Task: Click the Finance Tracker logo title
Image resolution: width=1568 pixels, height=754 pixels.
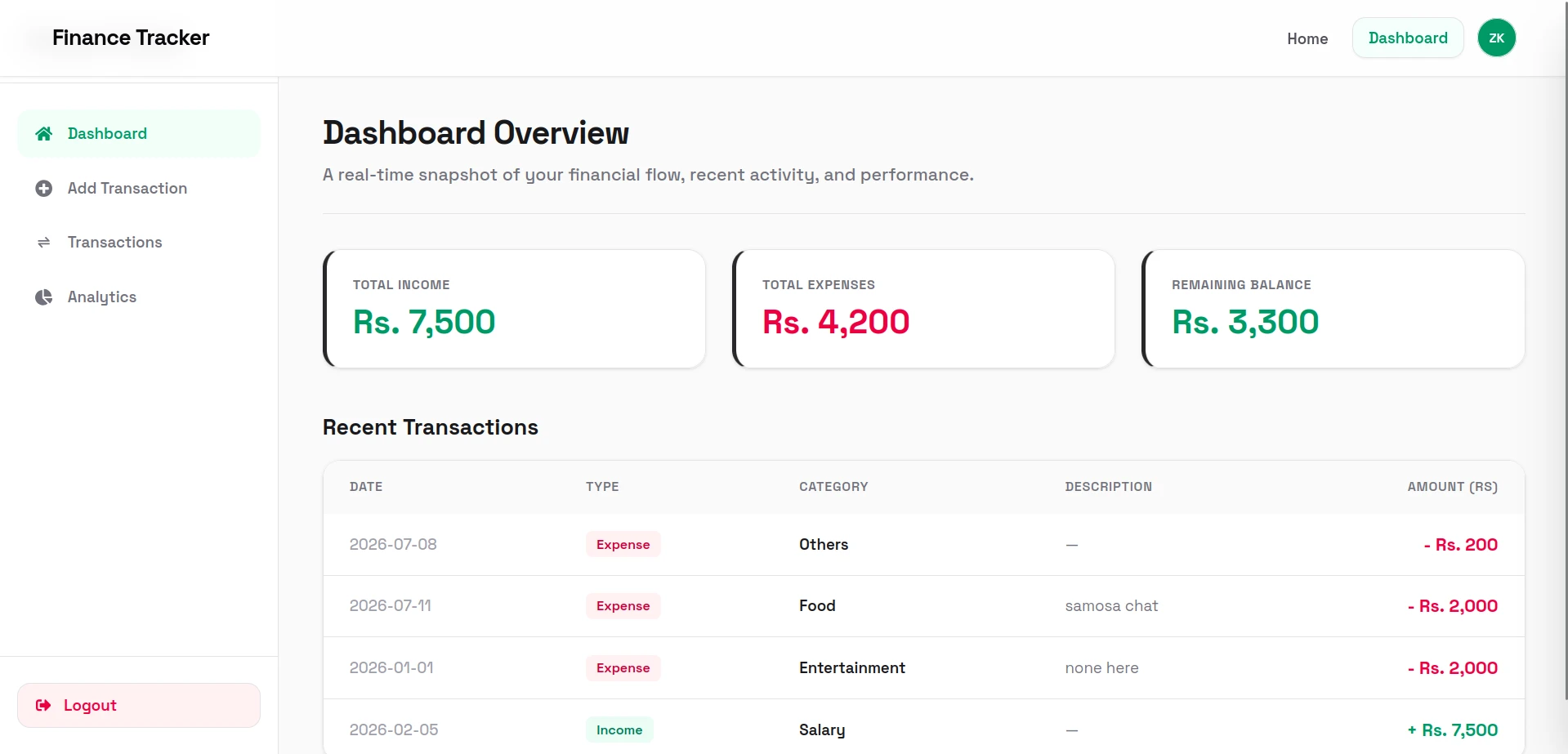Action: 131,38
